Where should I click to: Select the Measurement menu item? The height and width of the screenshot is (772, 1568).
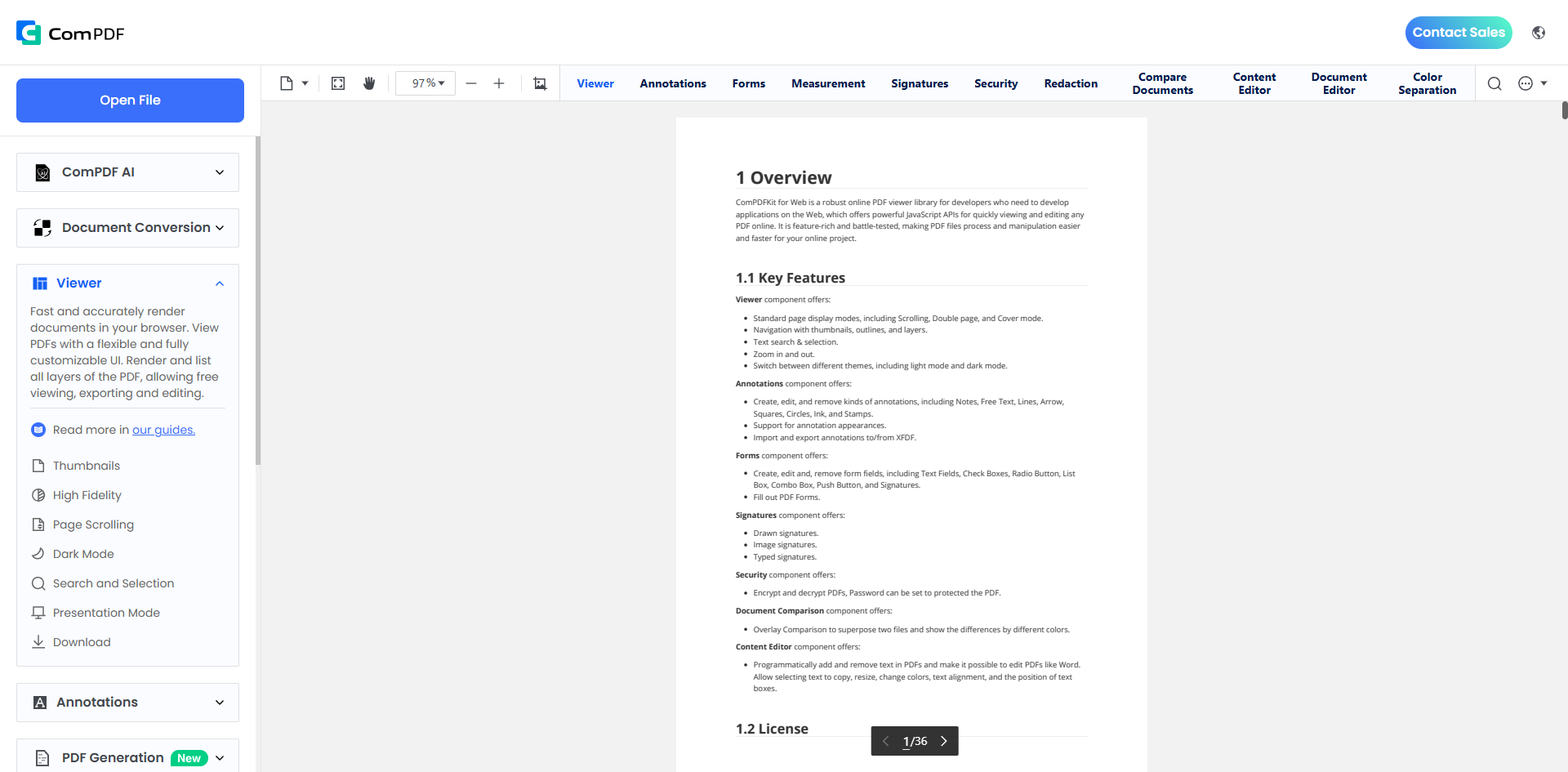pyautogui.click(x=828, y=83)
